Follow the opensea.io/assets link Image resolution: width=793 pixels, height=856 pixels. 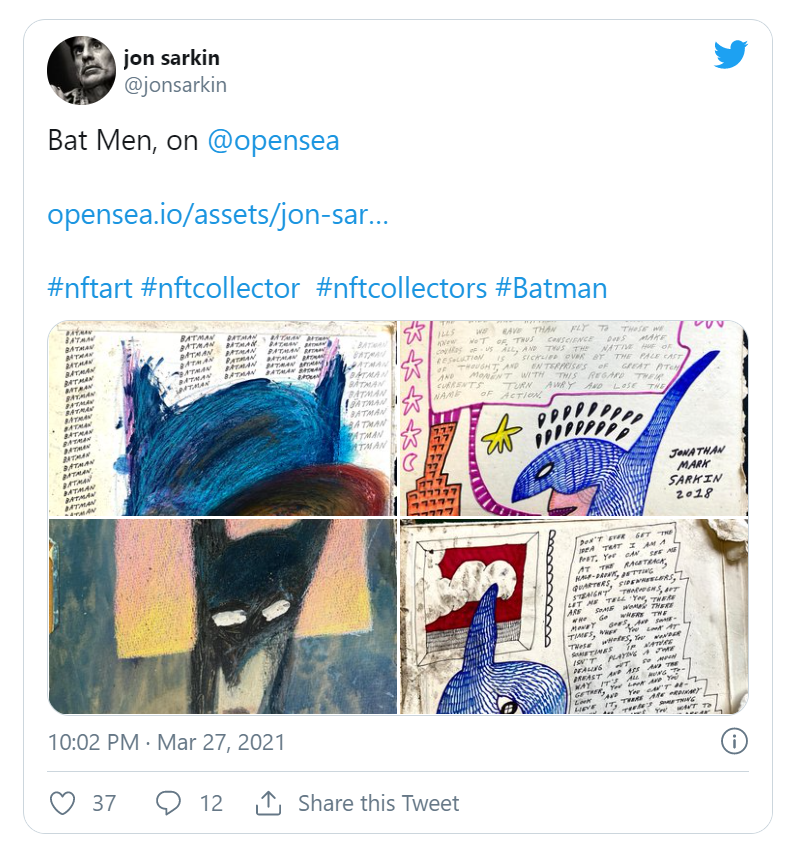click(217, 215)
